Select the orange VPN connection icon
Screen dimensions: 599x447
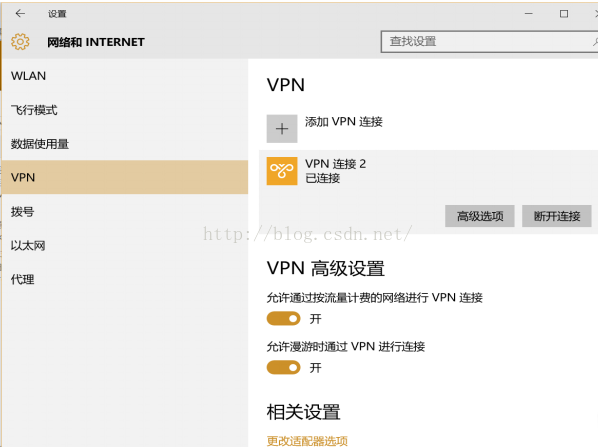point(282,171)
